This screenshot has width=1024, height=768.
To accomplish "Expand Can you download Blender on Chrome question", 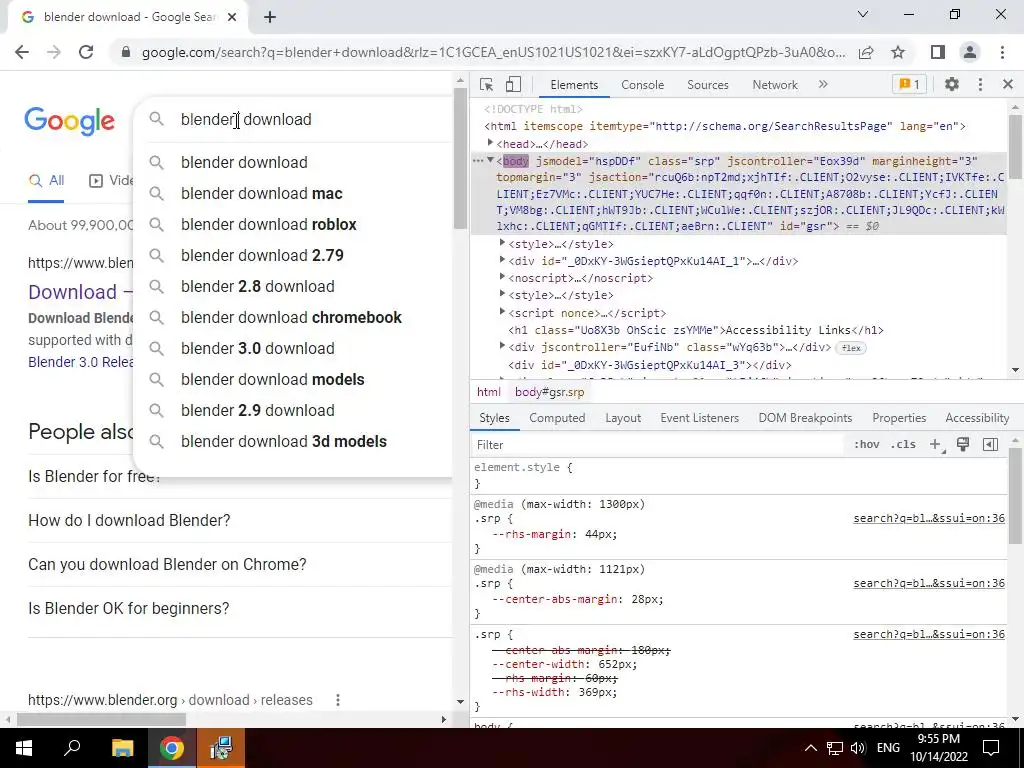I will 239,564.
